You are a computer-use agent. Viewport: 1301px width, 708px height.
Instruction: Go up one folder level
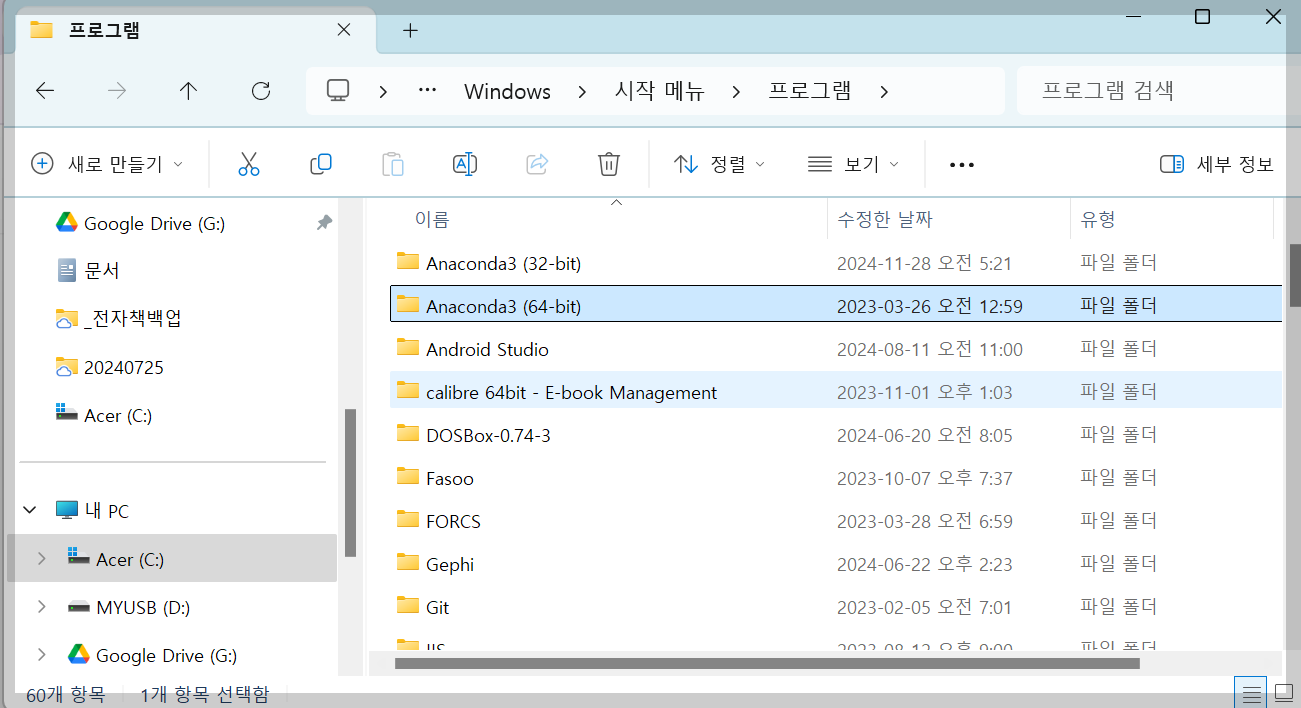188,91
